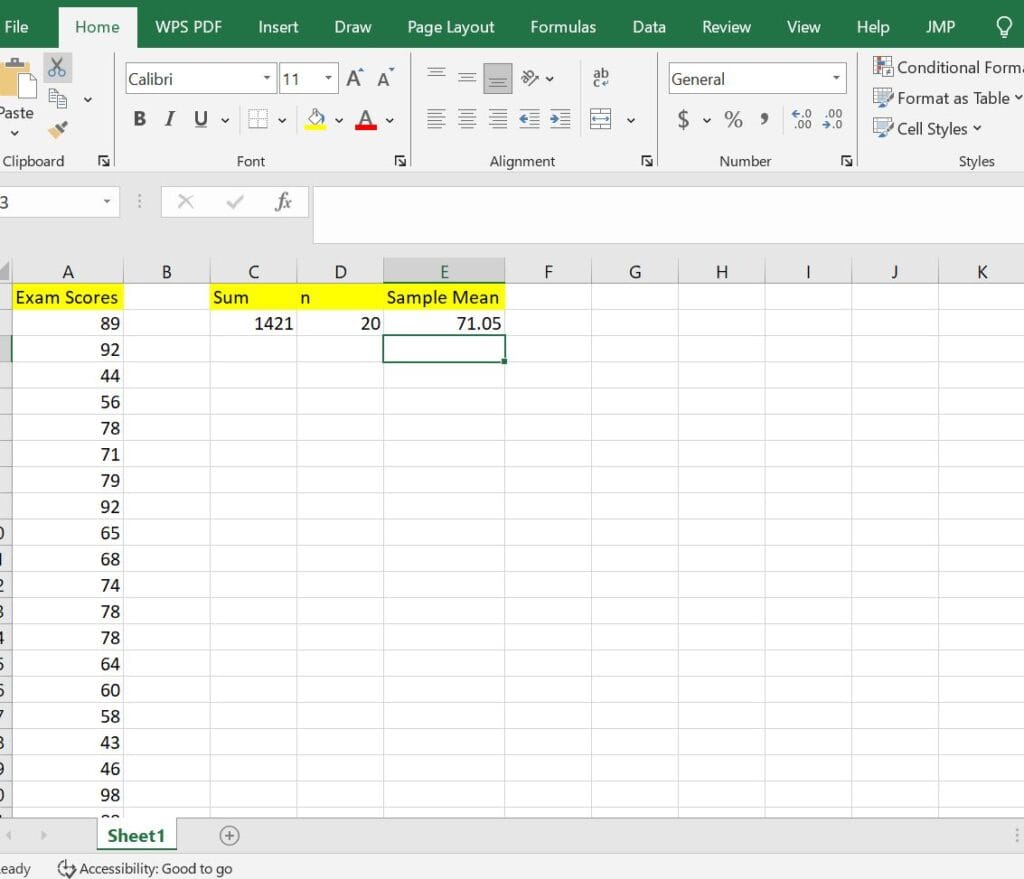Click the Sheet1 tab
The width and height of the screenshot is (1024, 879).
tap(136, 835)
